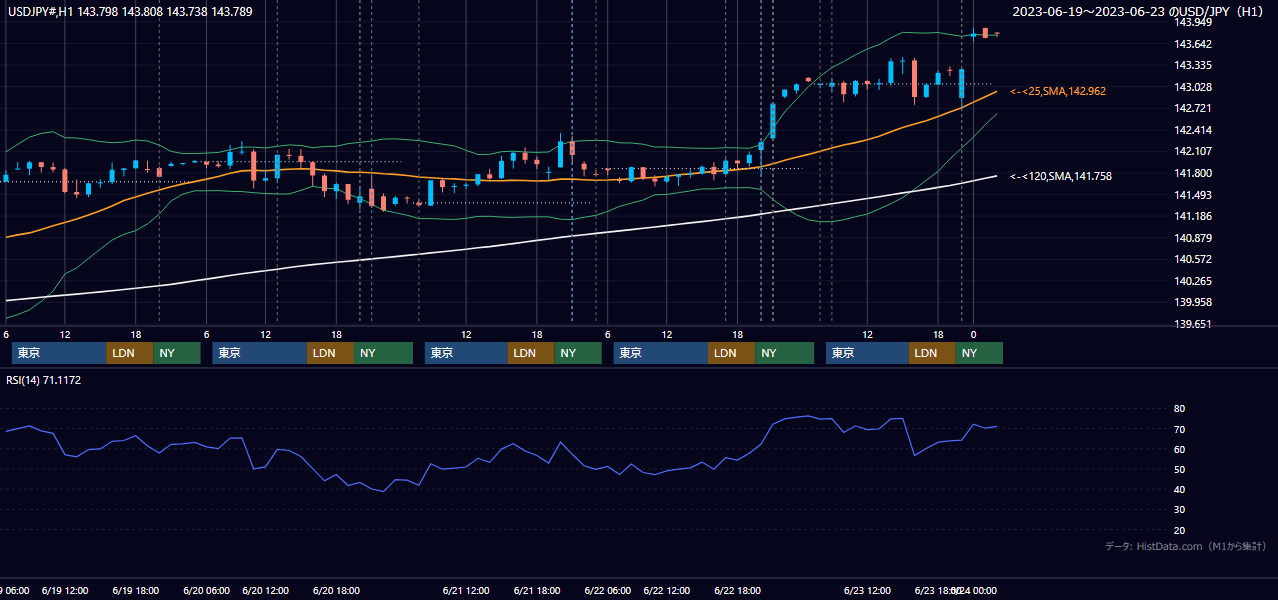Click RSI scale value 30
This screenshot has height=600, width=1278.
pyautogui.click(x=1179, y=510)
